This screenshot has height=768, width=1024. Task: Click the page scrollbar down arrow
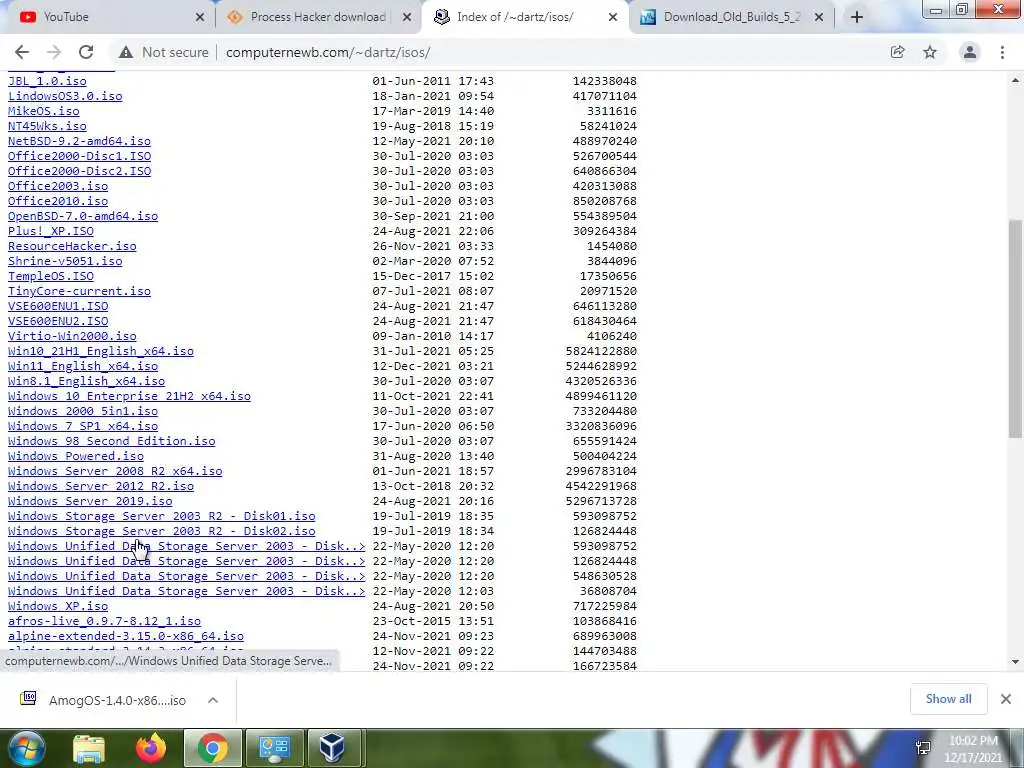click(1015, 662)
